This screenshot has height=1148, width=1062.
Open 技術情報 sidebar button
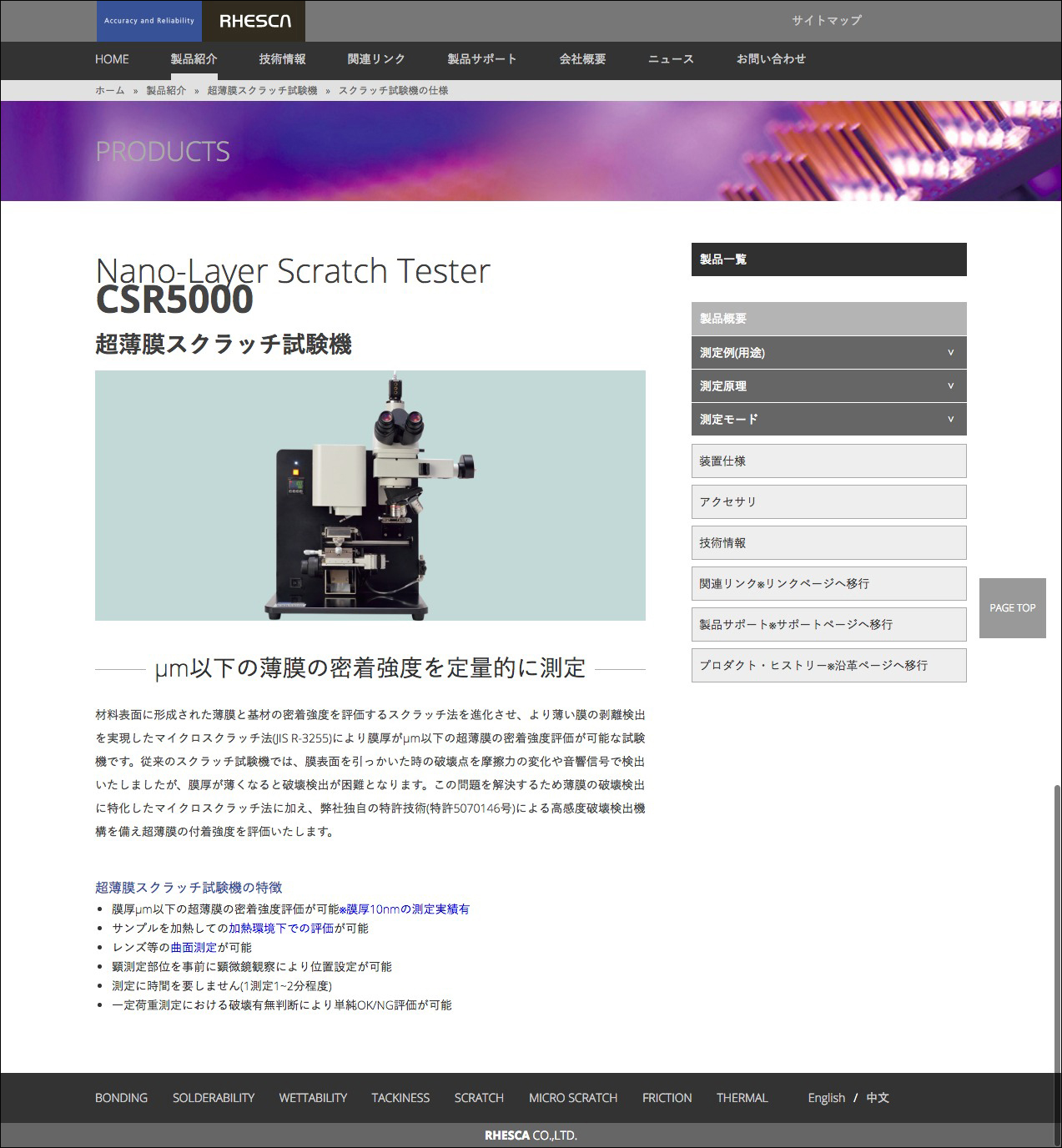pos(829,542)
